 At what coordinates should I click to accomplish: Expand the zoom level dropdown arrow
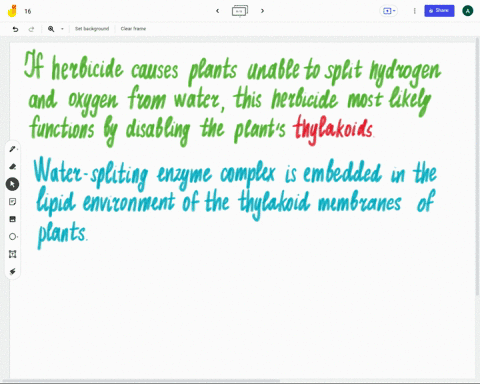[x=62, y=29]
